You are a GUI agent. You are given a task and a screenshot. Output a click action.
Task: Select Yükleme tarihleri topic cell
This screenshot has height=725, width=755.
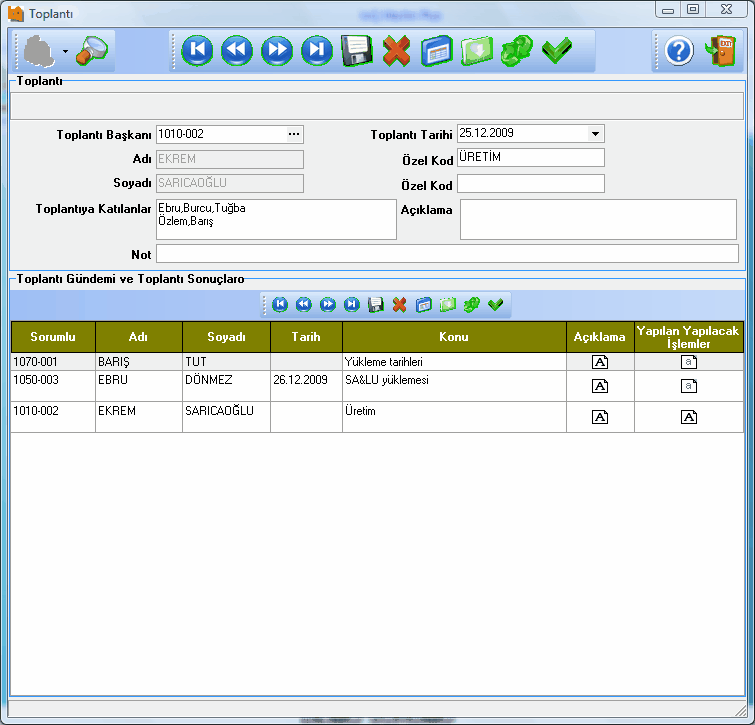(x=454, y=362)
